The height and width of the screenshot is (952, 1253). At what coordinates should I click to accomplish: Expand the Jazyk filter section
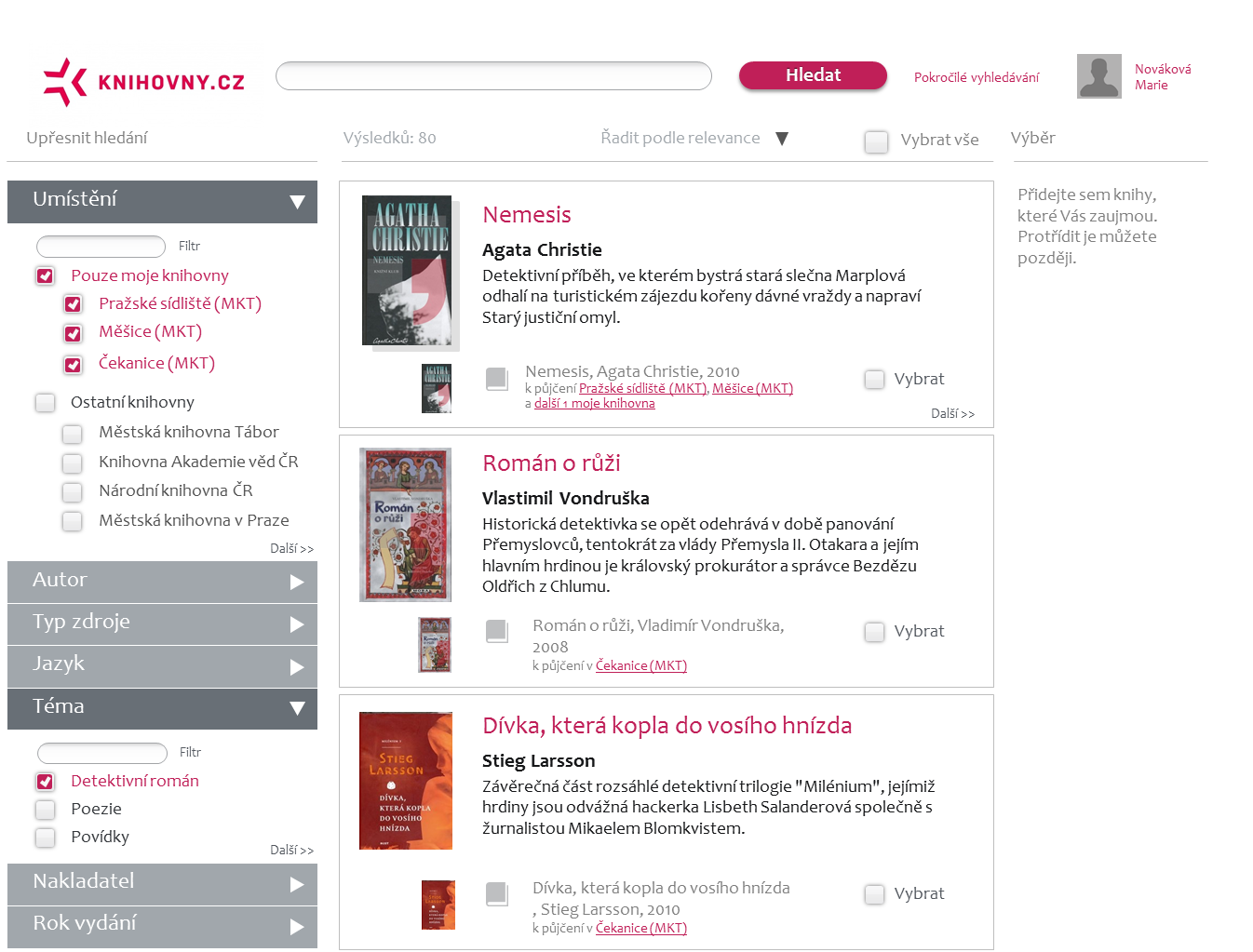coord(162,666)
